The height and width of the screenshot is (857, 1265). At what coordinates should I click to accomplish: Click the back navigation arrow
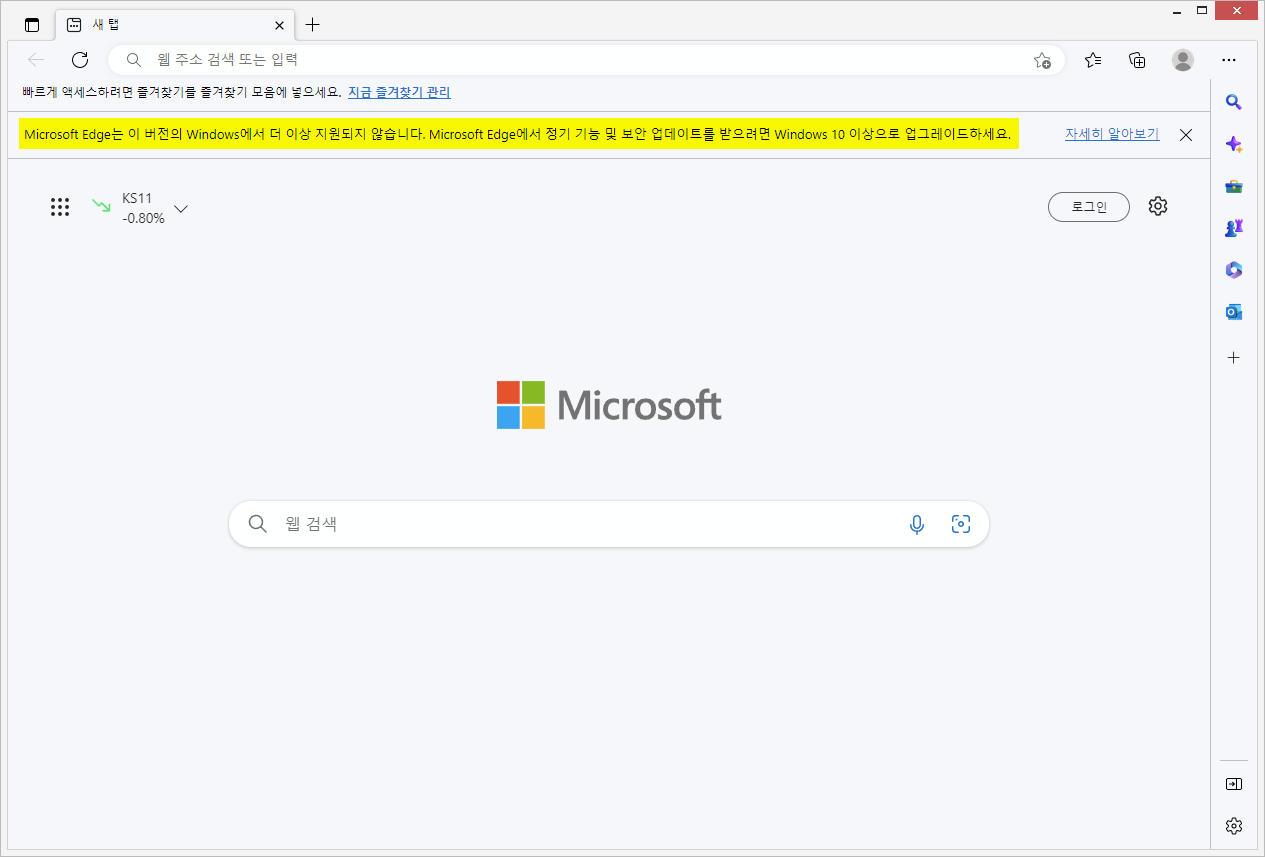tap(36, 60)
